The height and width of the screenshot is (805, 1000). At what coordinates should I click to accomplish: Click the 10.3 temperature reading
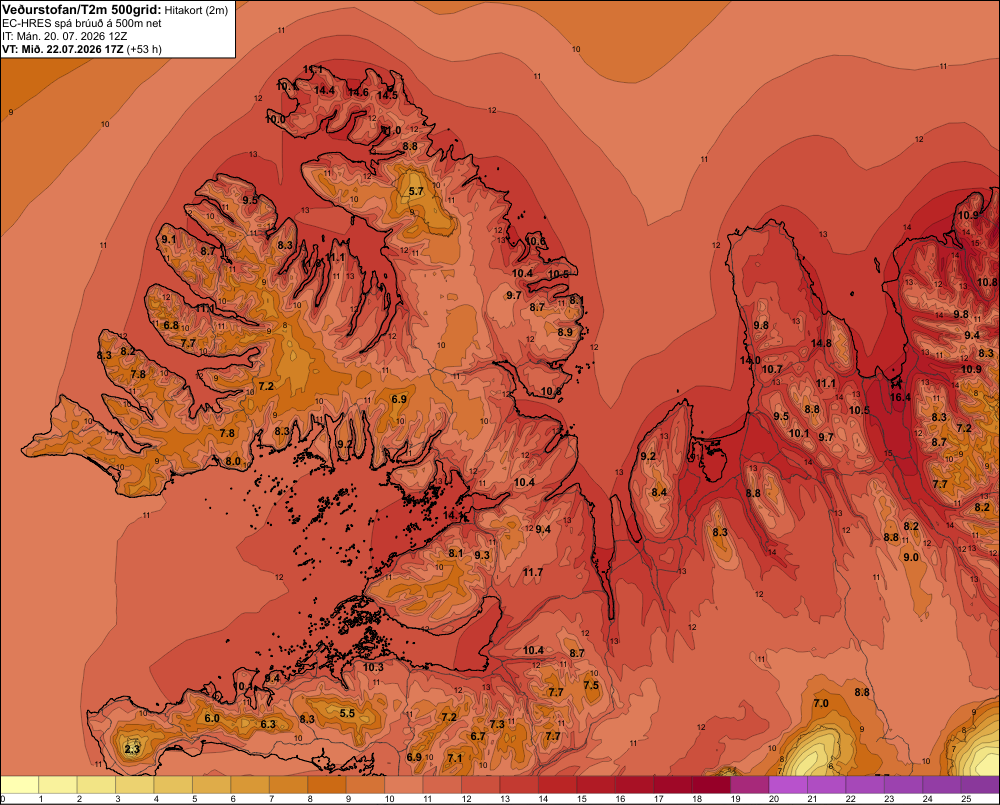point(373,667)
